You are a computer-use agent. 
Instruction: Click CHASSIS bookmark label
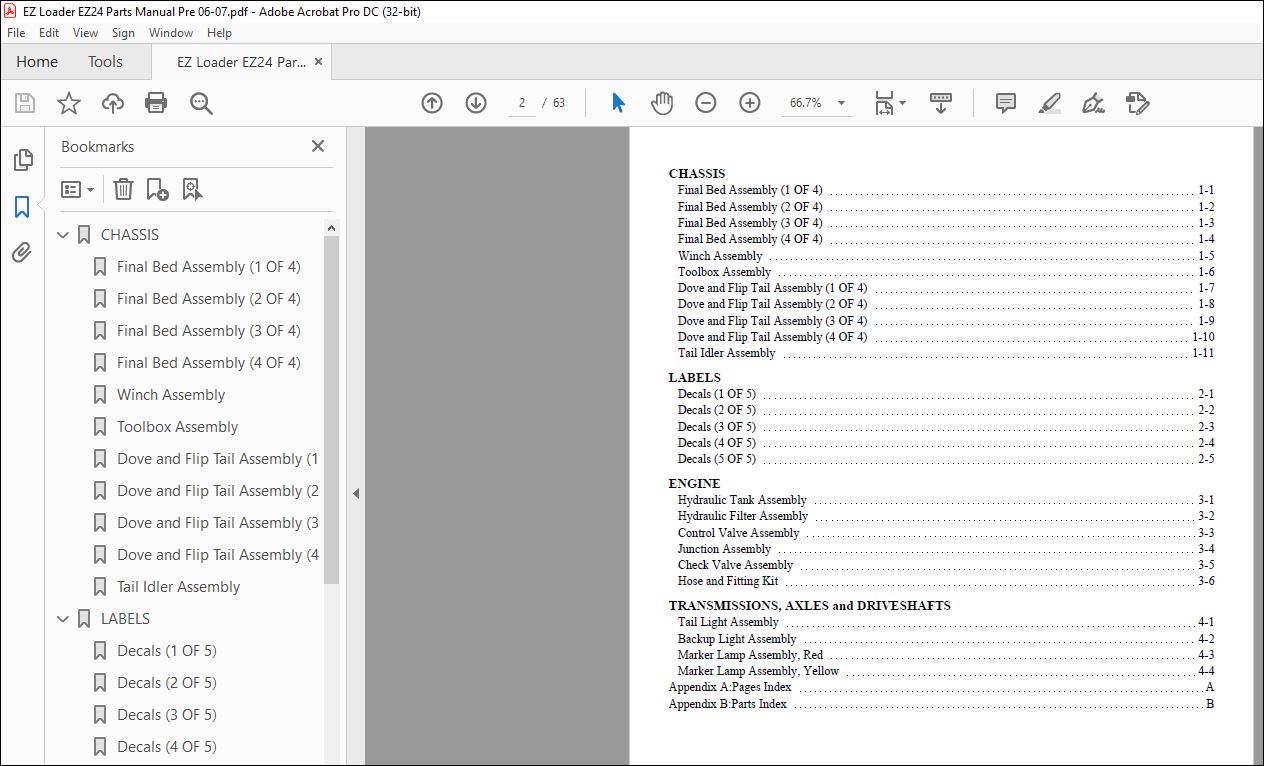130,235
